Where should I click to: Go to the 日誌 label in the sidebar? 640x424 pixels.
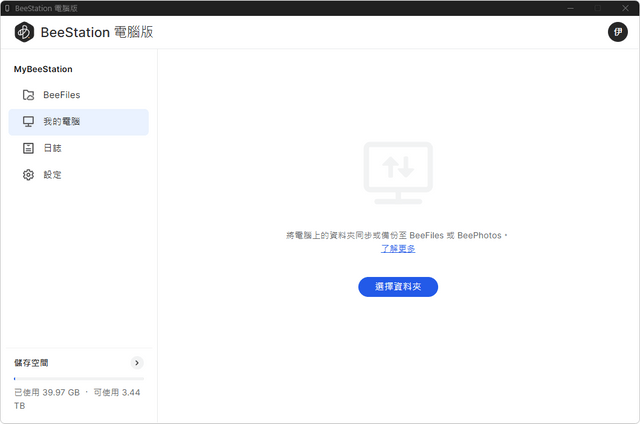52,148
